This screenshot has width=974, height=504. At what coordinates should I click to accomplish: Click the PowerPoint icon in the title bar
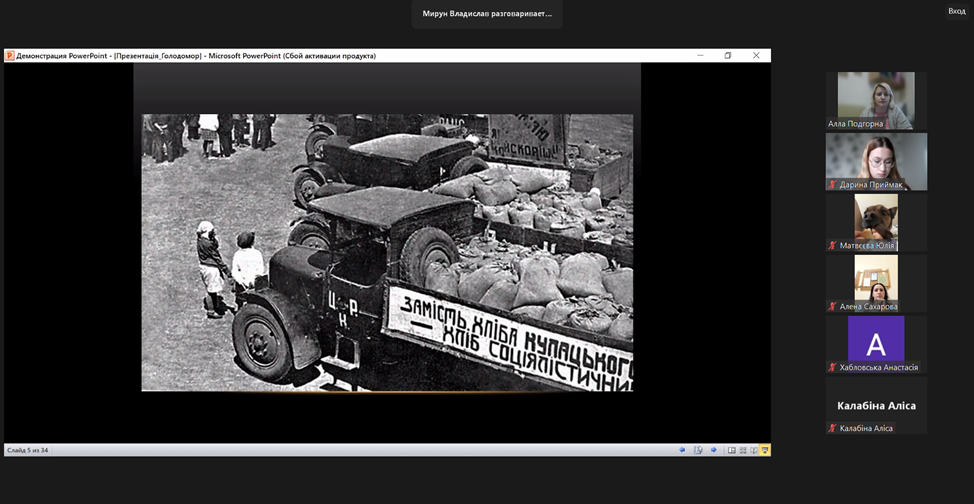pyautogui.click(x=10, y=56)
